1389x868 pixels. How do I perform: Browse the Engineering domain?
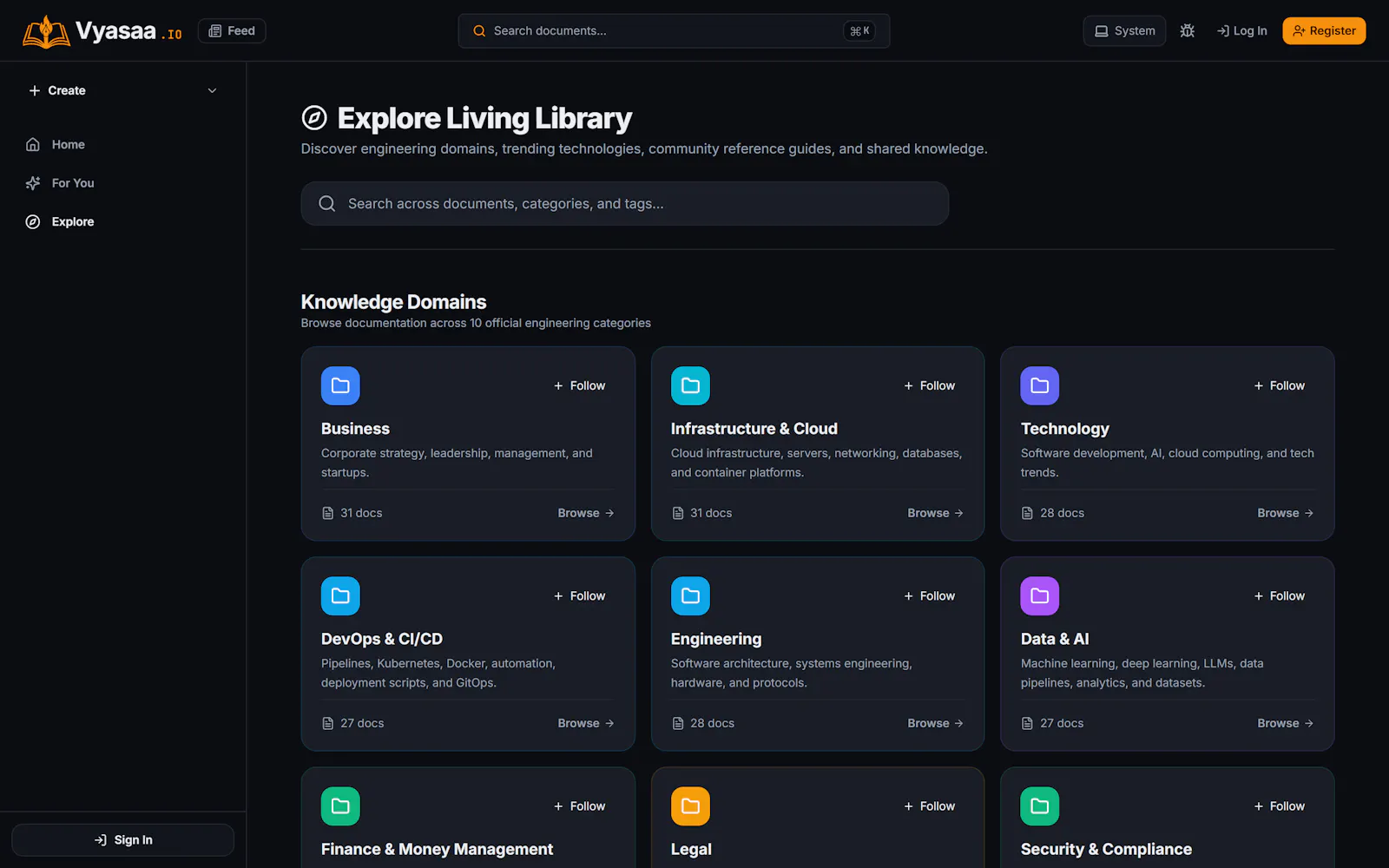tap(936, 723)
